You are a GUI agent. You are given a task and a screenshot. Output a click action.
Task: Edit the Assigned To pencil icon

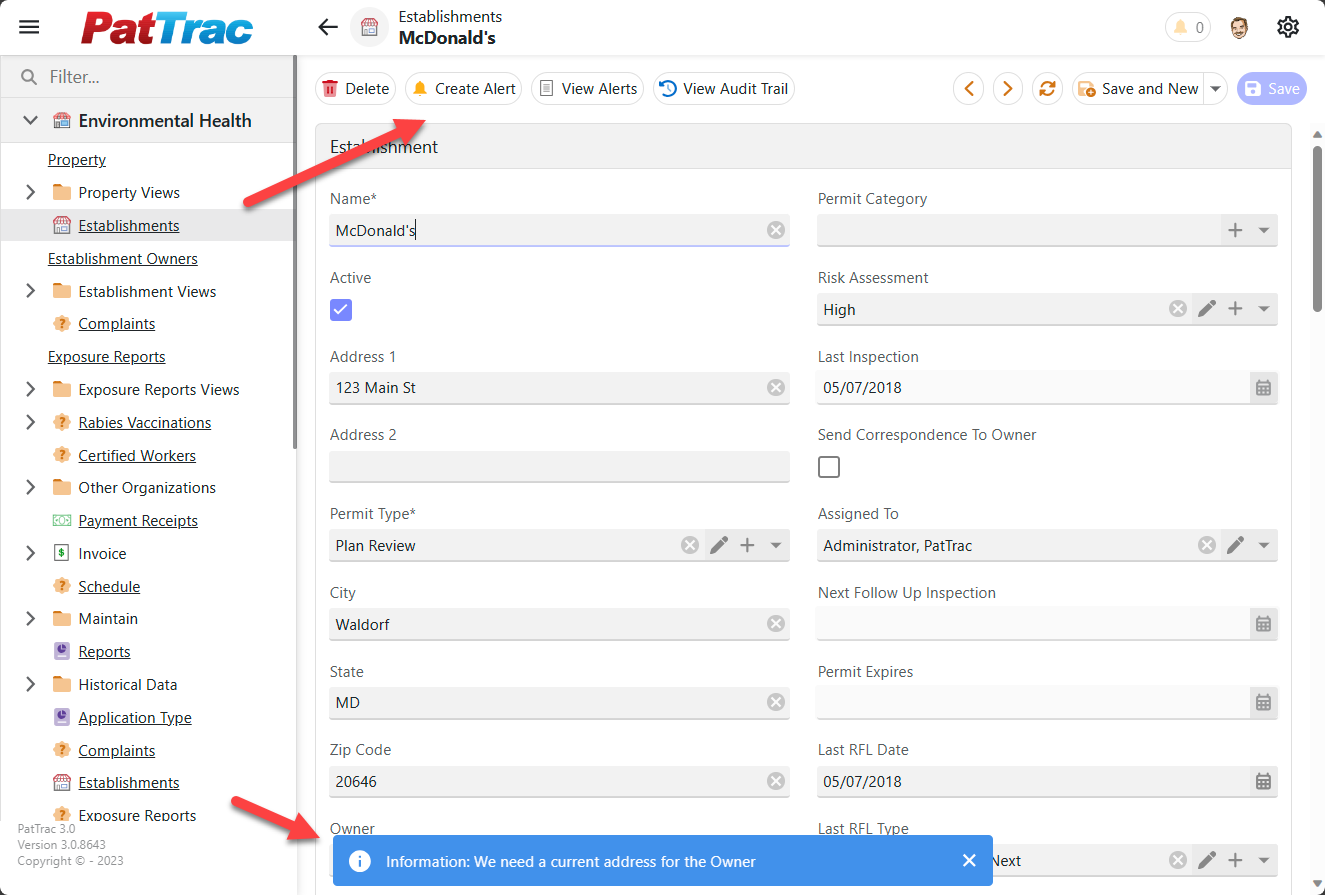(x=1236, y=545)
